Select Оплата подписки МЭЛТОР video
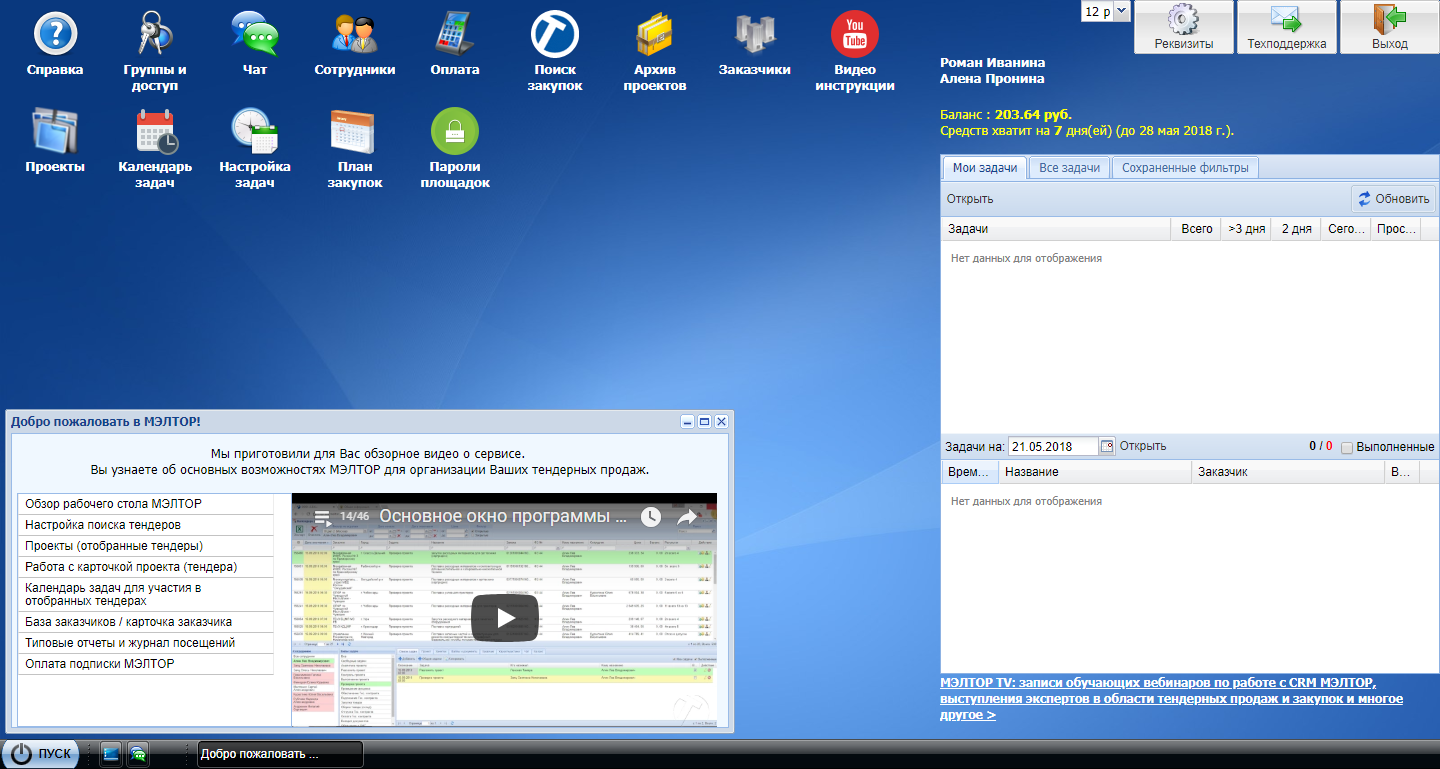Image resolution: width=1440 pixels, height=769 pixels. click(146, 664)
